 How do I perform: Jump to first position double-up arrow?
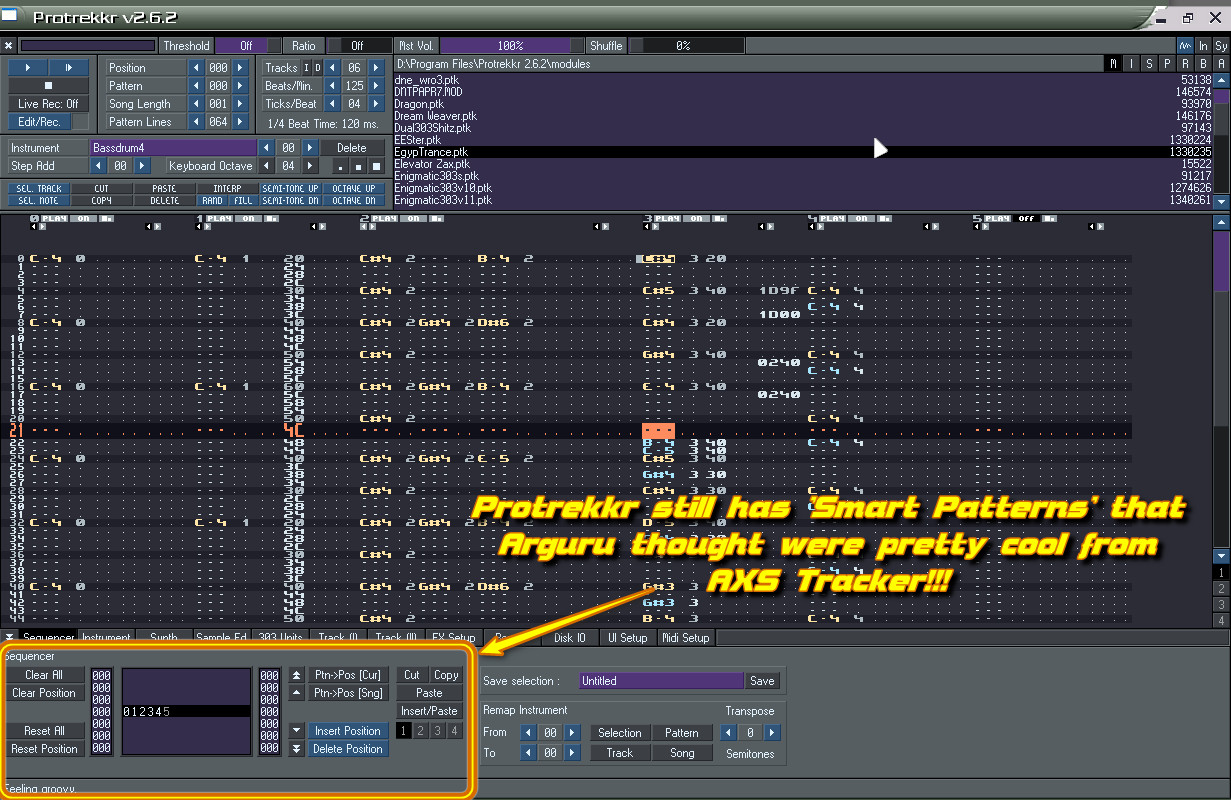[297, 675]
